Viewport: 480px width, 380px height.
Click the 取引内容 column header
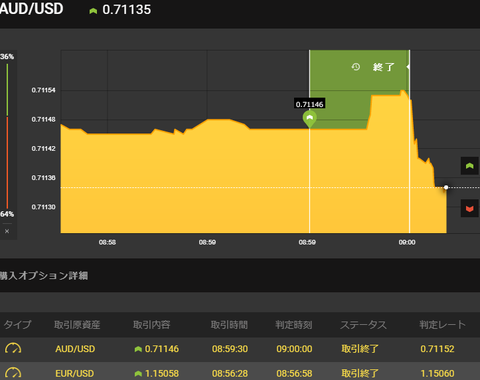152,325
